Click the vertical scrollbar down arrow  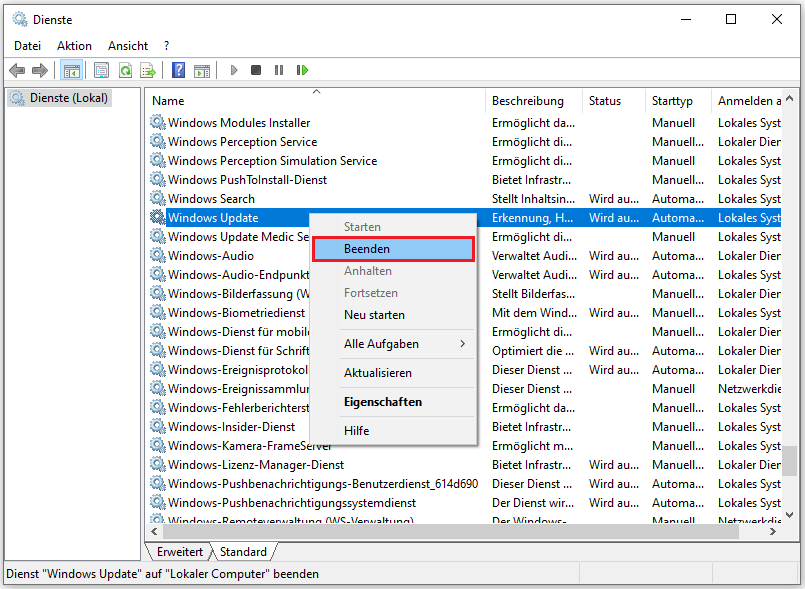[x=790, y=514]
